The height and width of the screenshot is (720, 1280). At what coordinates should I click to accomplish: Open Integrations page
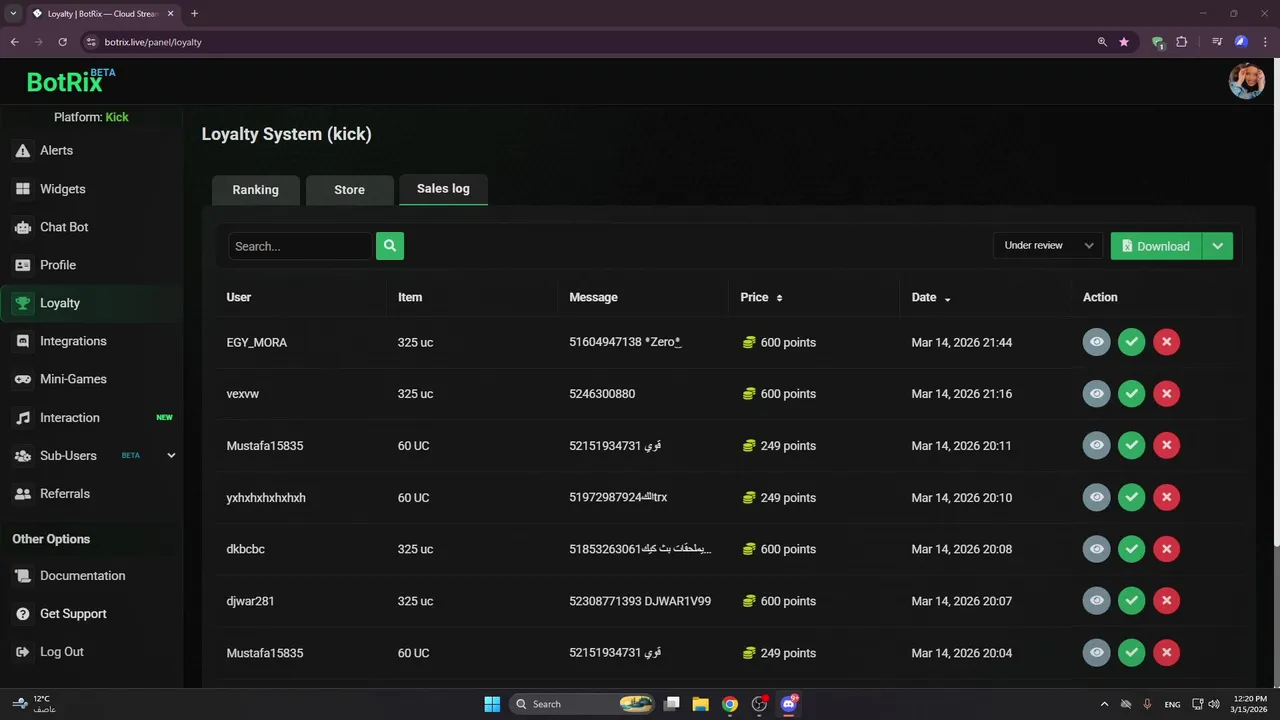[x=73, y=341]
